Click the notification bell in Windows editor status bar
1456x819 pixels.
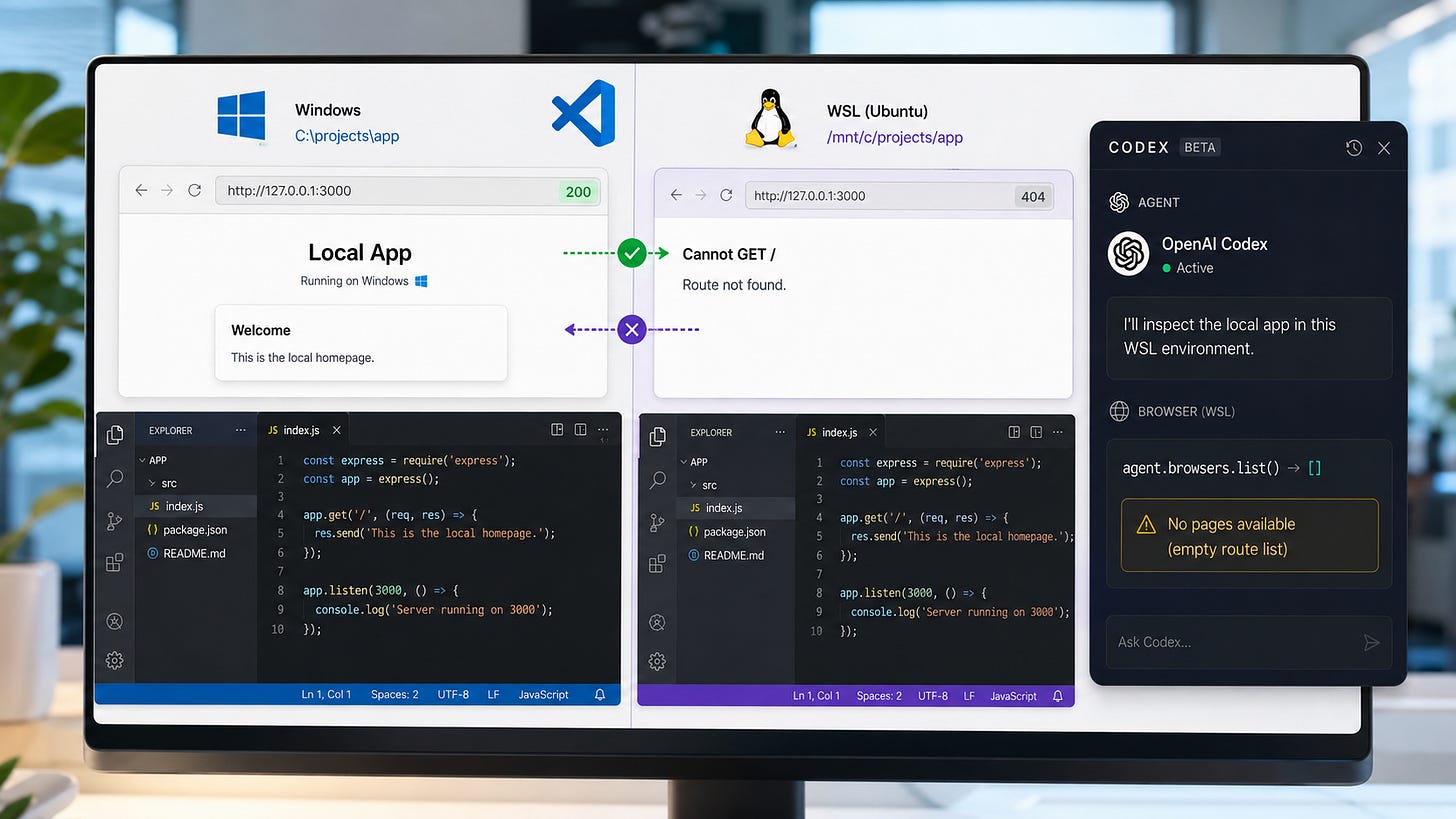600,694
